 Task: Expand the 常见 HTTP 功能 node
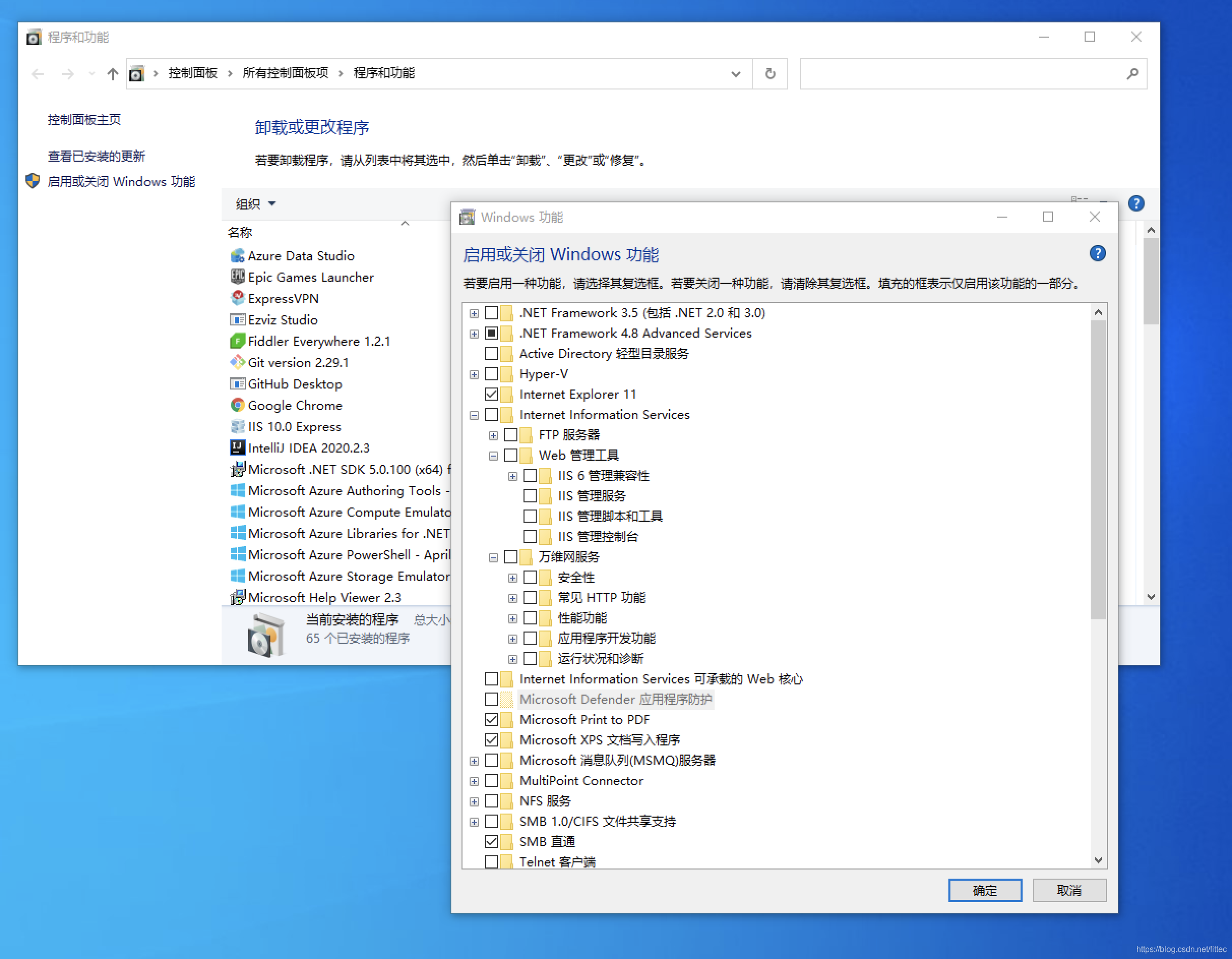tap(512, 598)
